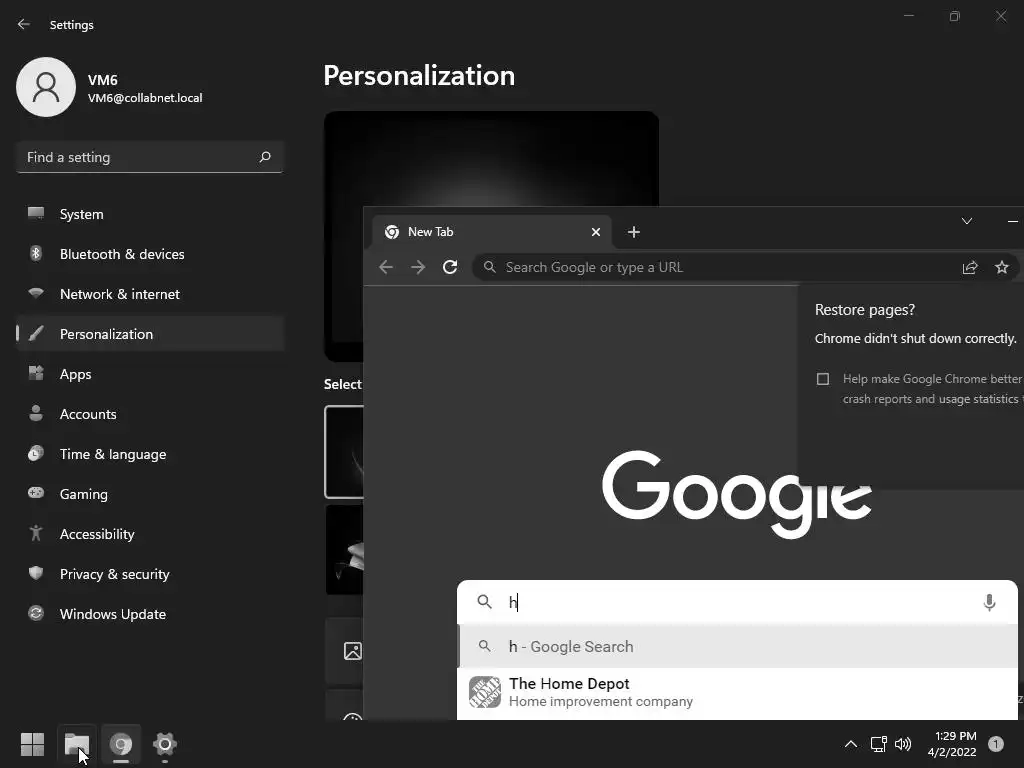Open File Explorer from taskbar
The image size is (1024, 768).
(x=77, y=744)
